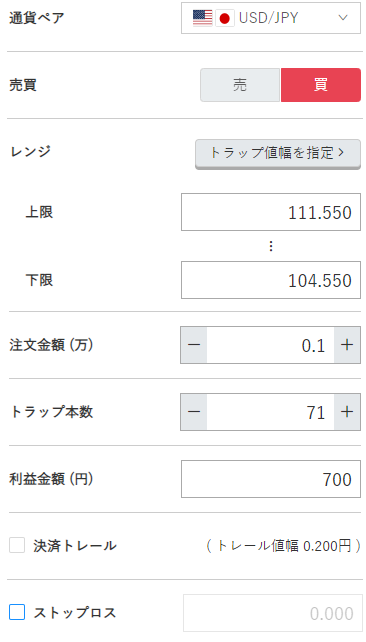Click the Japan flag icon in 通貨ペア
The height and width of the screenshot is (642, 366).
coord(224,18)
